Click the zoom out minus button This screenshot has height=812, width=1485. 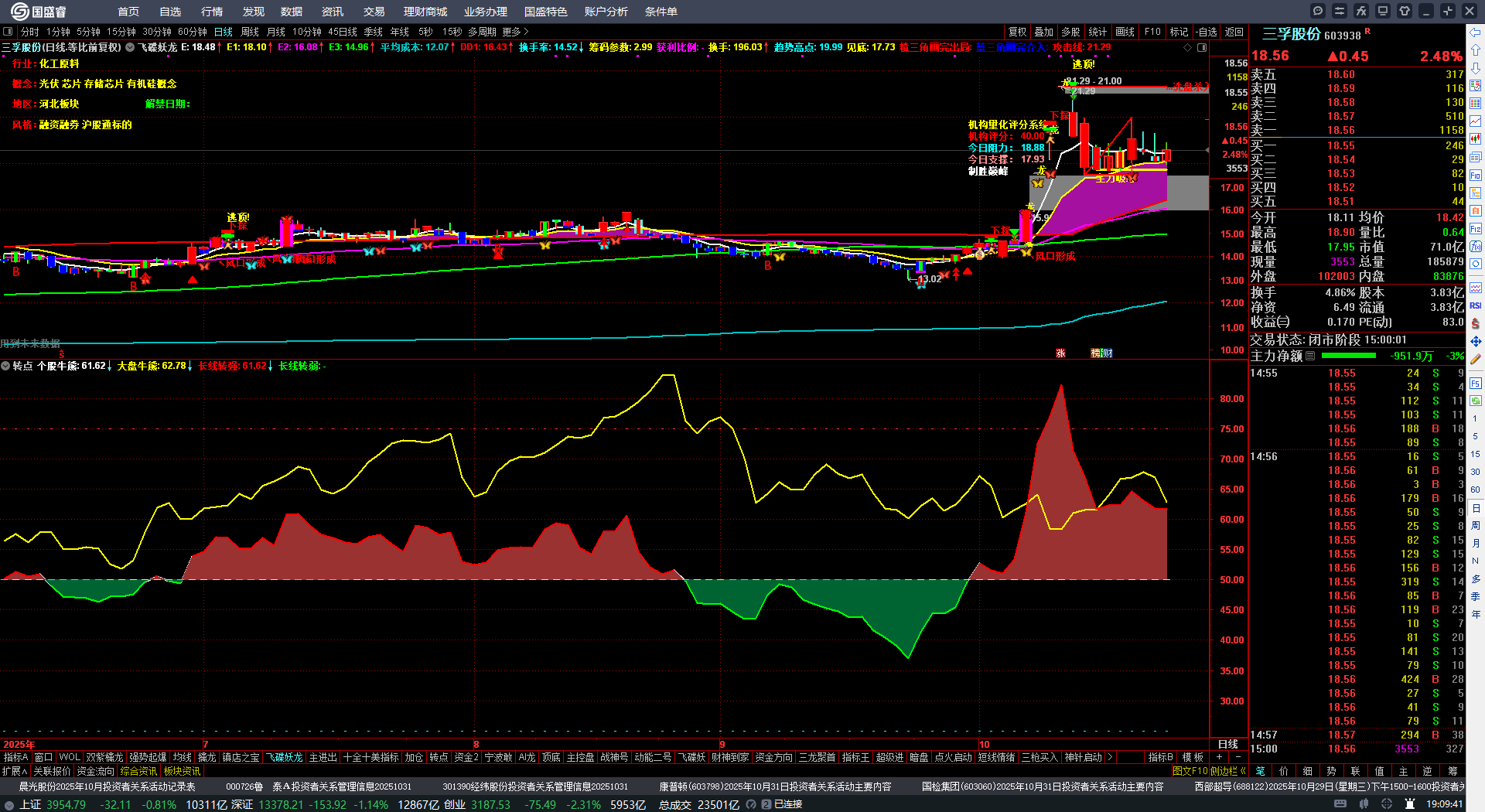1238,757
